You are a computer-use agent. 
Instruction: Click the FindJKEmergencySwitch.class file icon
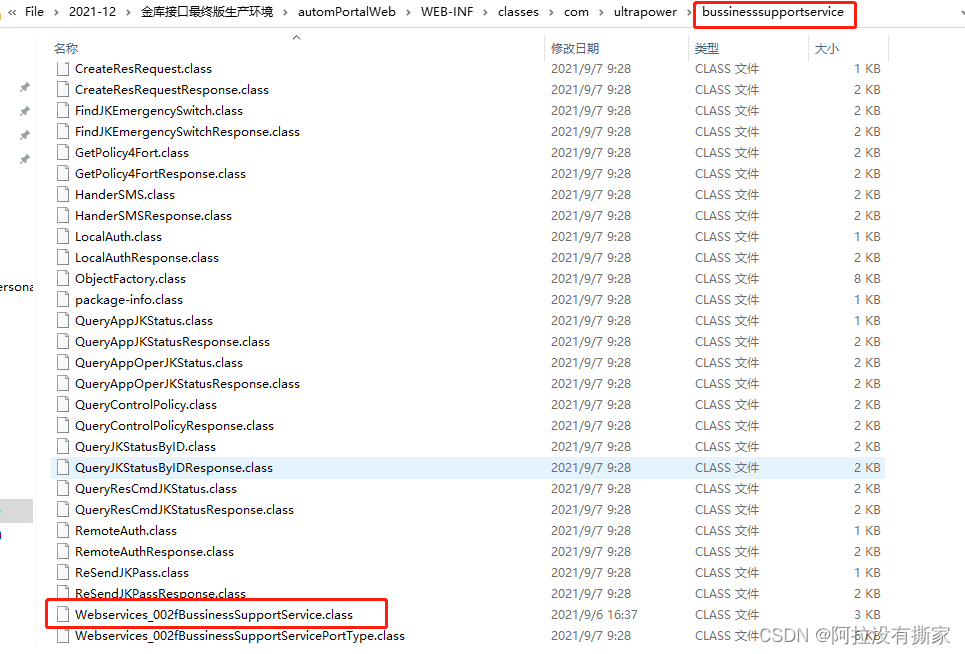pos(62,111)
